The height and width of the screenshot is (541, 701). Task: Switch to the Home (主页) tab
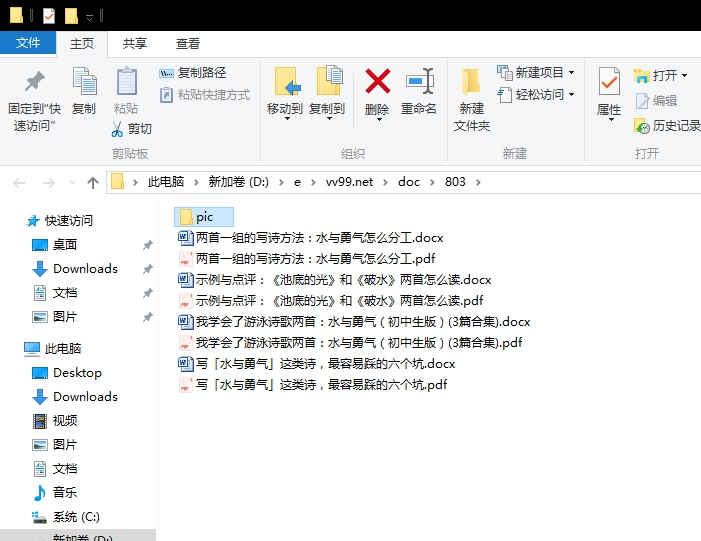[x=82, y=44]
